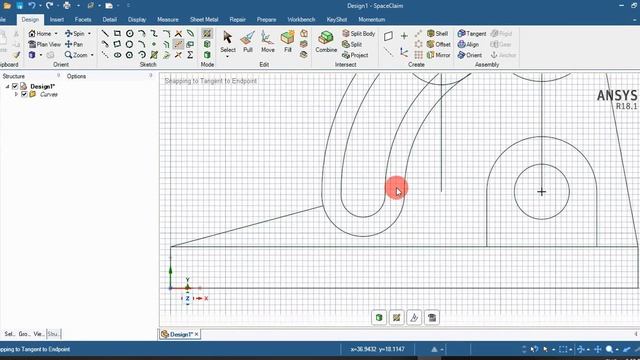640x360 pixels.
Task: Activate the Three-Point Rectangle tool
Action: (117, 44)
